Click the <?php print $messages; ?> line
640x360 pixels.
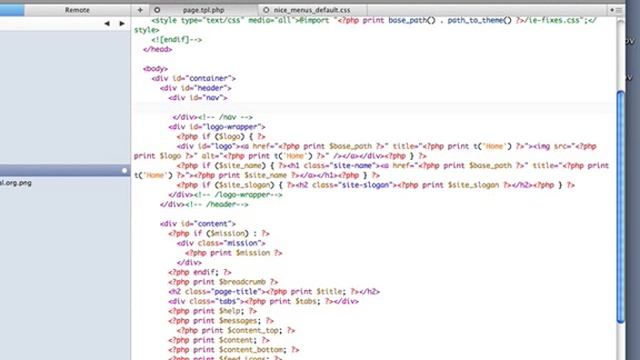point(221,321)
